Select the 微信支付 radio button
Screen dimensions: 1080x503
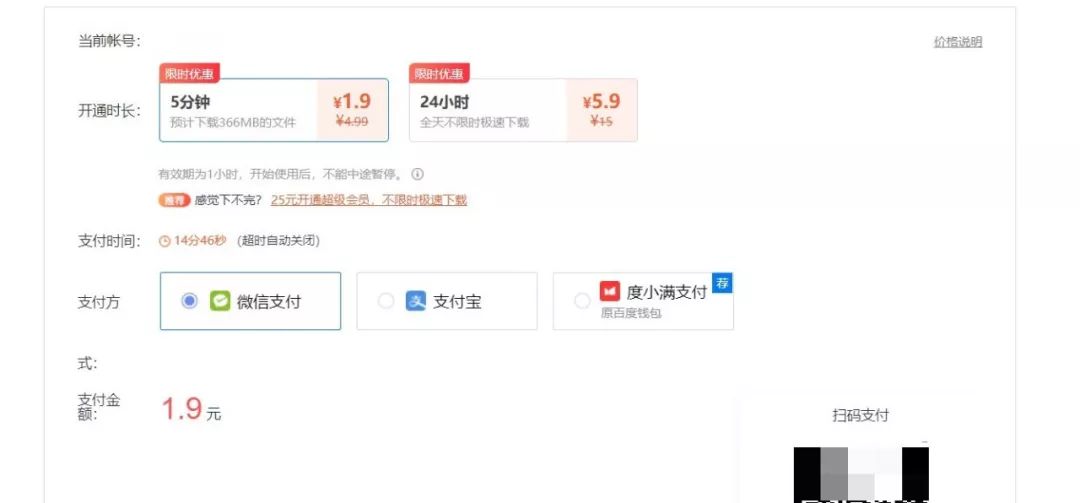[x=189, y=301]
